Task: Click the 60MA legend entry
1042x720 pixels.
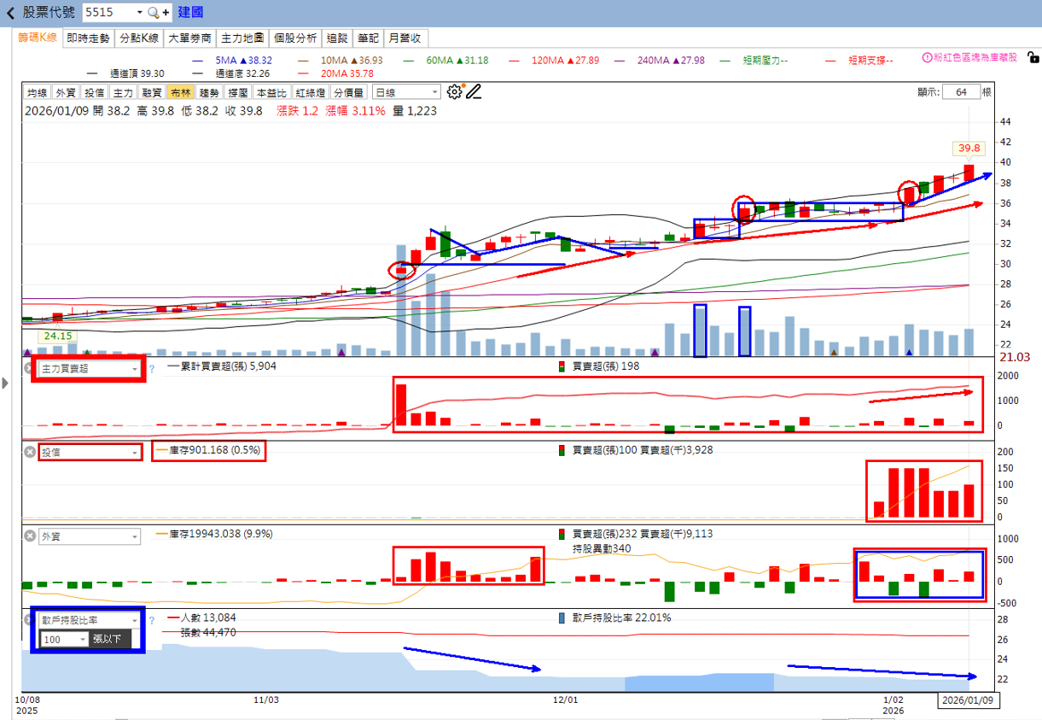Action: [446, 60]
